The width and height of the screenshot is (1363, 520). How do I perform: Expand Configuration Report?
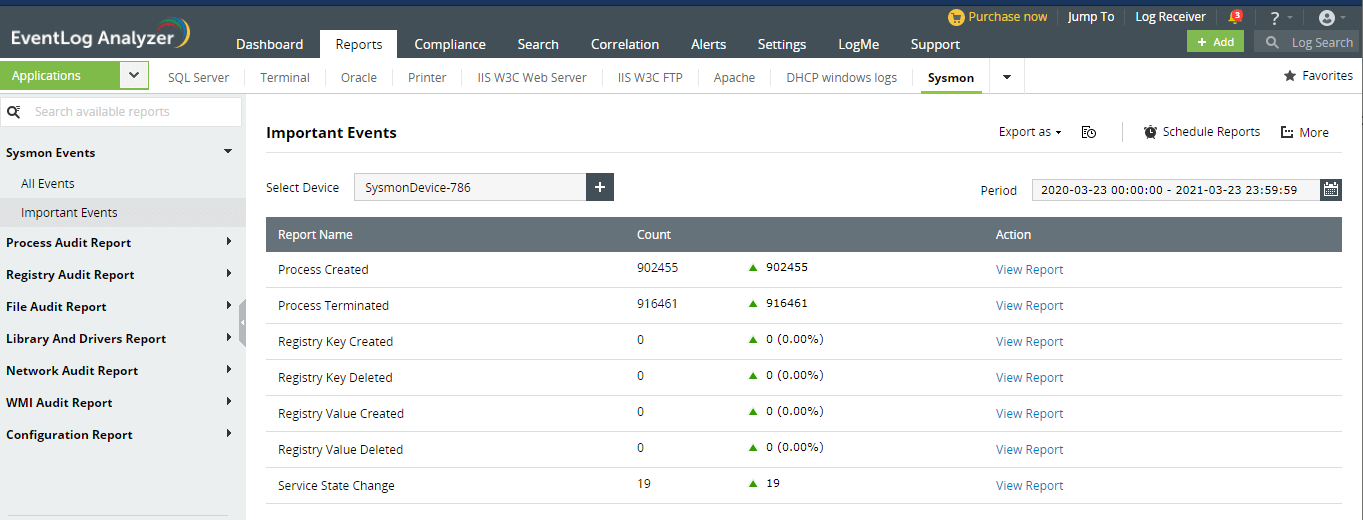[x=229, y=434]
